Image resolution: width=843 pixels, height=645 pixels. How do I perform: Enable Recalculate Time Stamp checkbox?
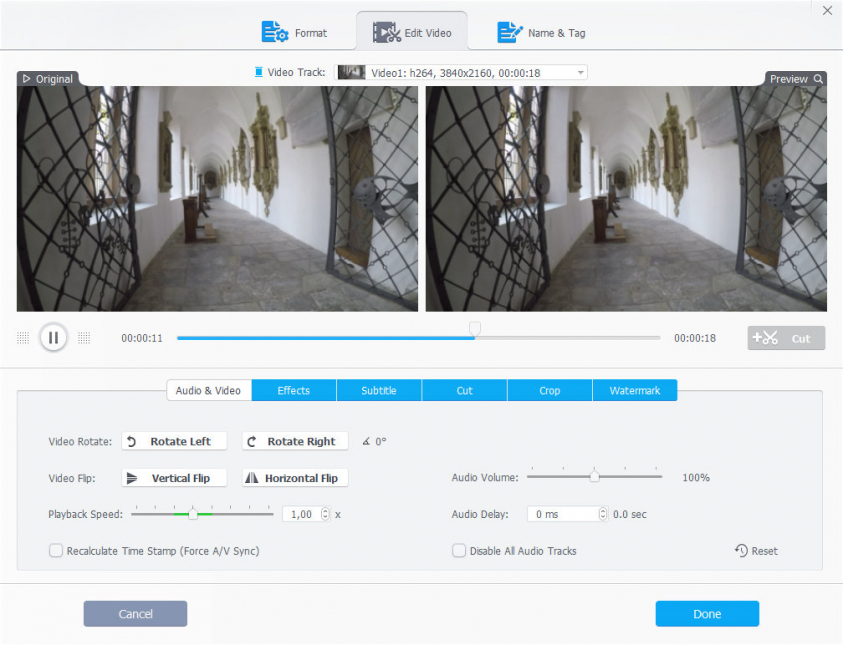56,551
